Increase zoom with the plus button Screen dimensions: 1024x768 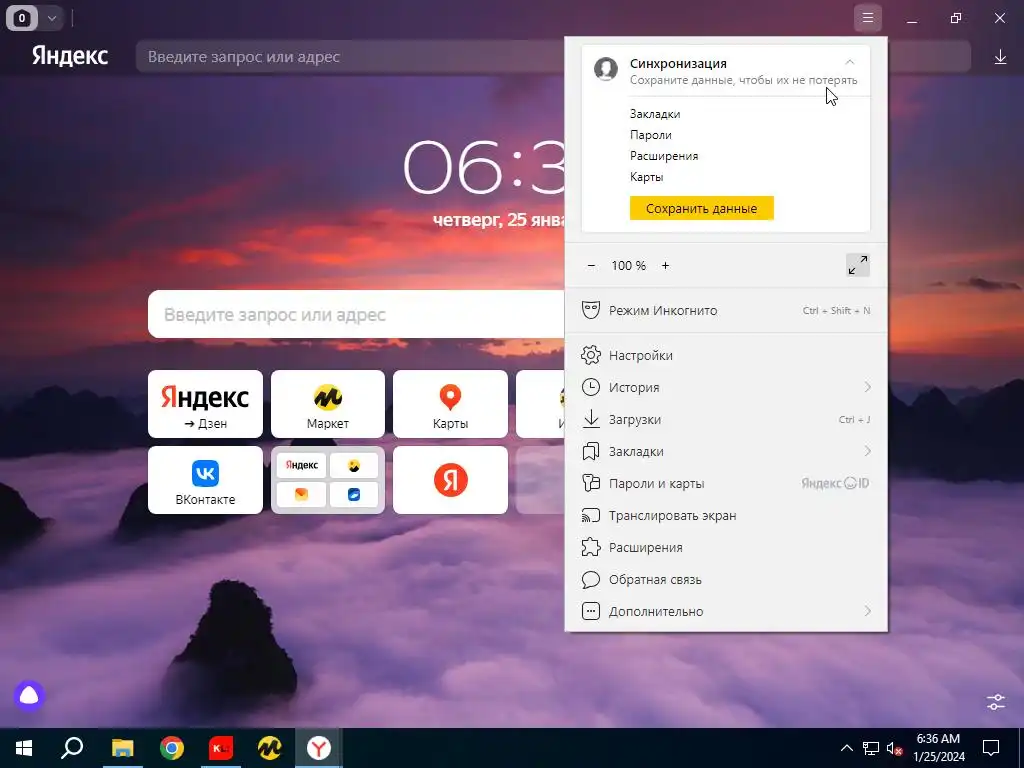[665, 265]
